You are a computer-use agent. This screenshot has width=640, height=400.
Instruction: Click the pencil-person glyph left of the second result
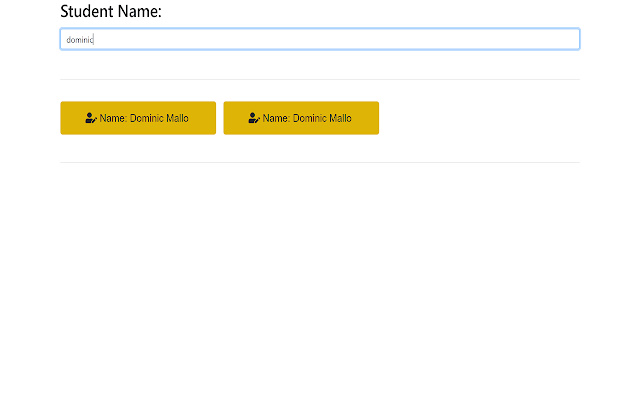(x=254, y=118)
